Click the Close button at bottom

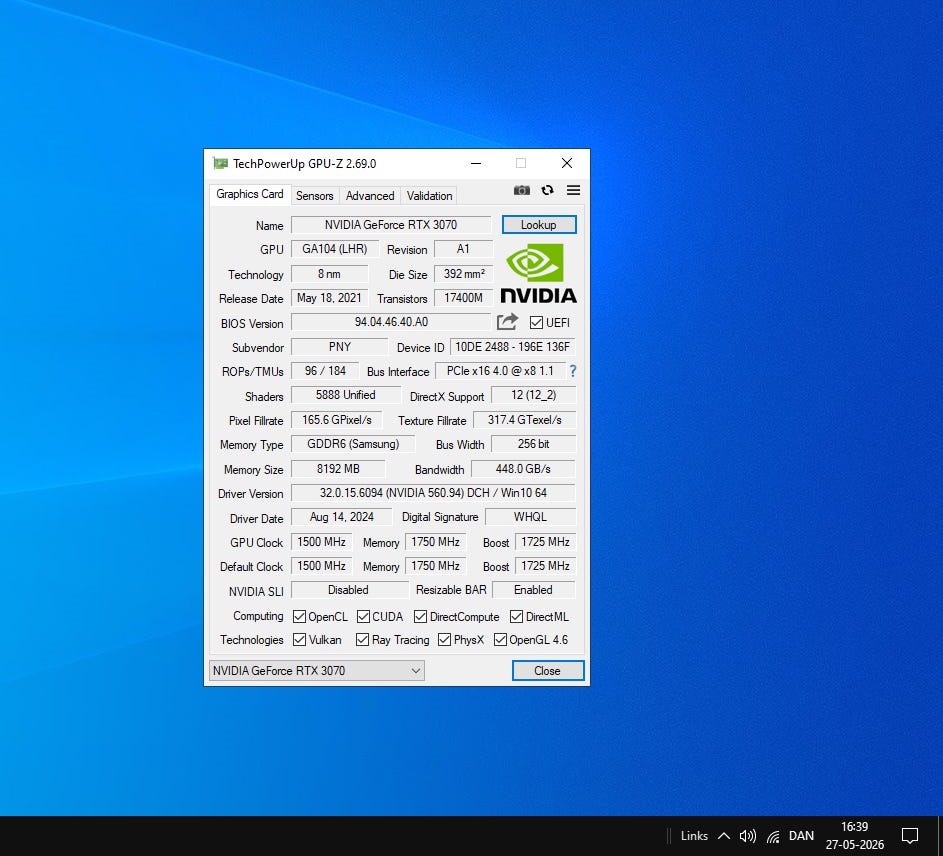tap(547, 671)
